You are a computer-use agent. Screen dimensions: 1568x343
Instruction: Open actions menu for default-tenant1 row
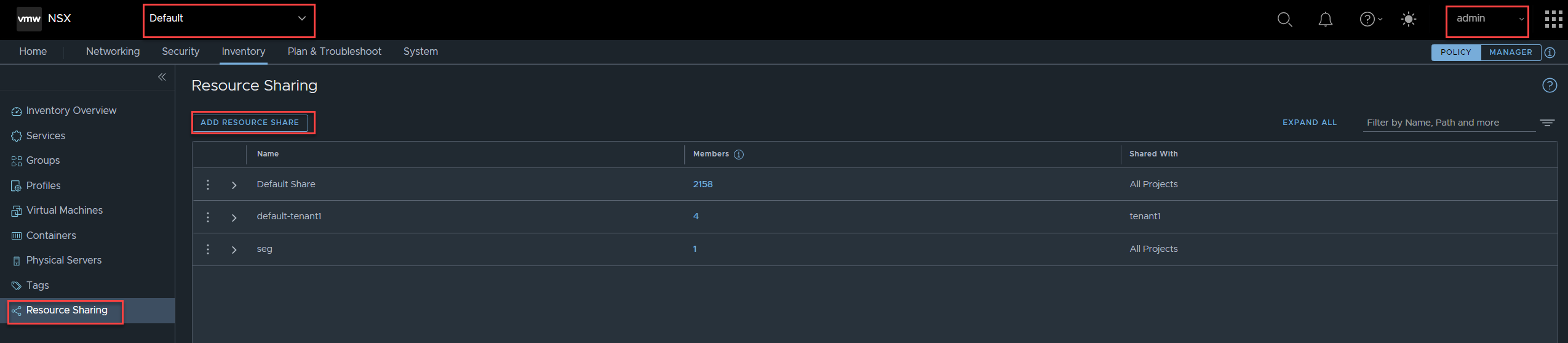[x=208, y=217]
